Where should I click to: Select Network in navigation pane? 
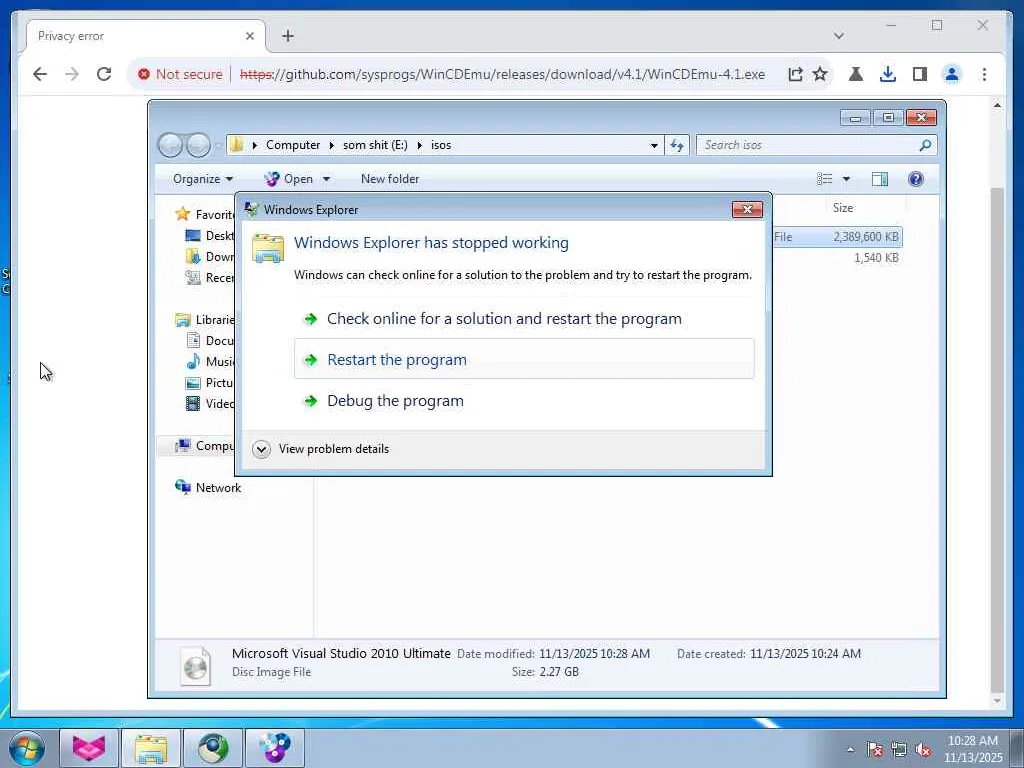click(x=208, y=488)
